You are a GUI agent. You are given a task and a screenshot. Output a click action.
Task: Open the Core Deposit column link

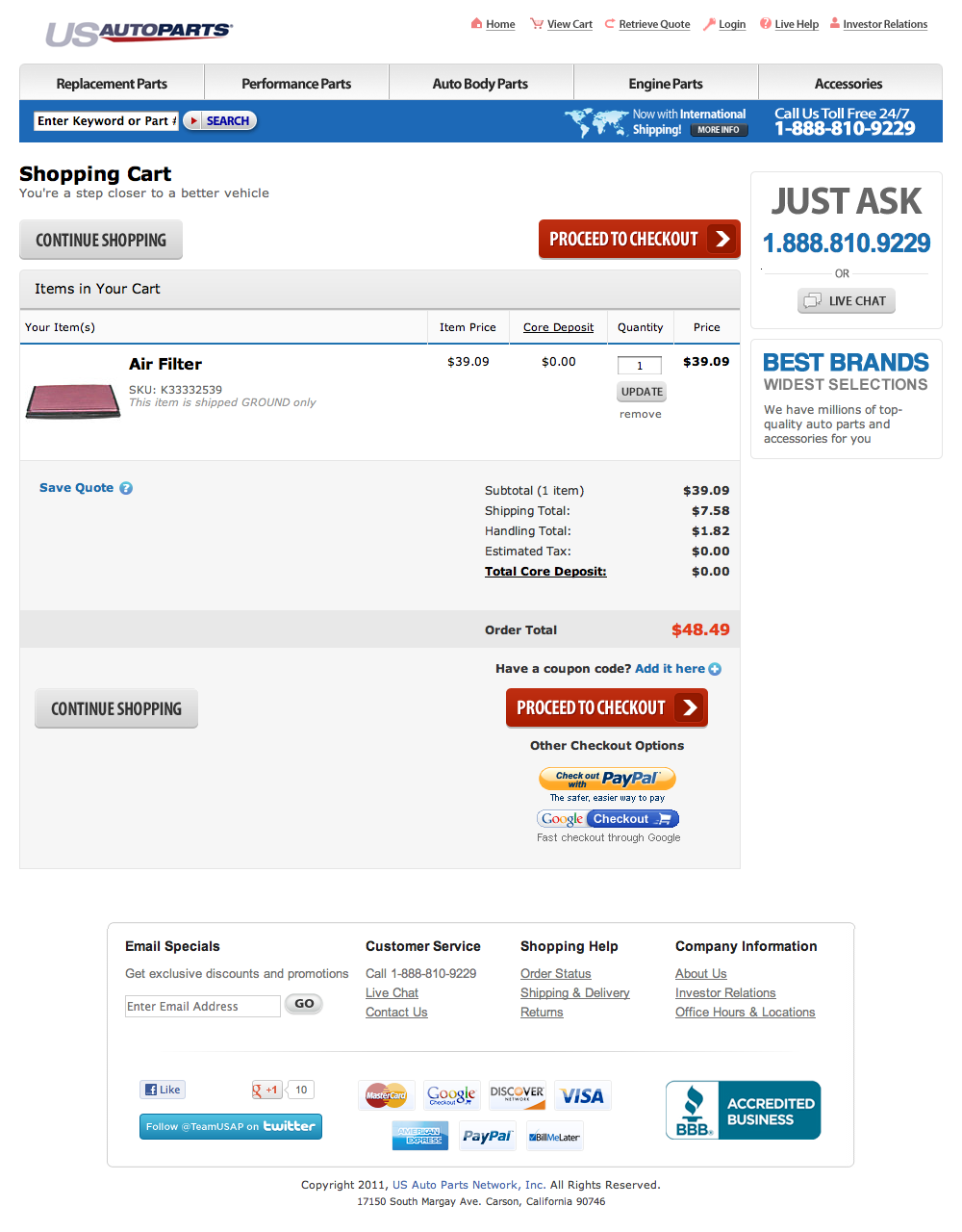(558, 327)
